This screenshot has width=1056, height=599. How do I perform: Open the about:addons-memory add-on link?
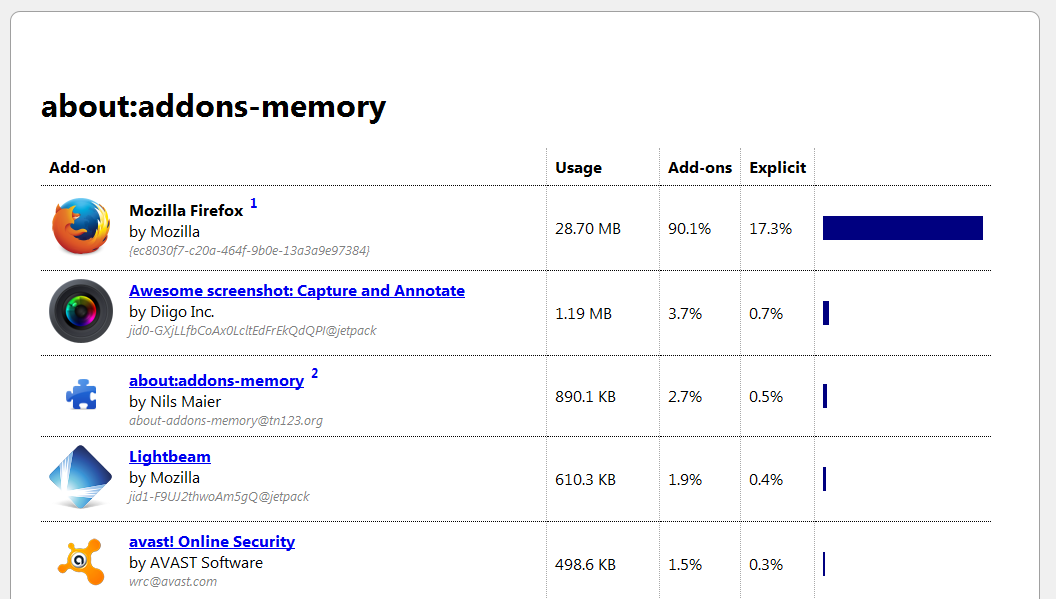click(216, 381)
